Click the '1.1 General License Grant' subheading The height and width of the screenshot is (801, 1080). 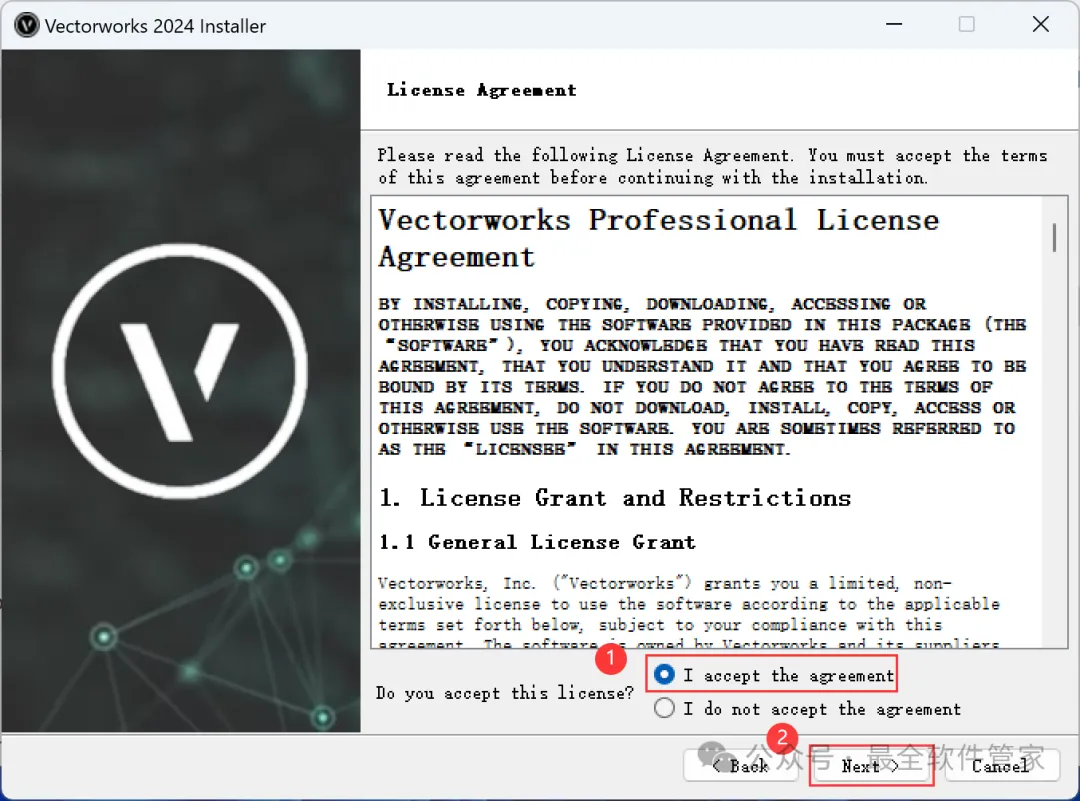click(x=537, y=542)
